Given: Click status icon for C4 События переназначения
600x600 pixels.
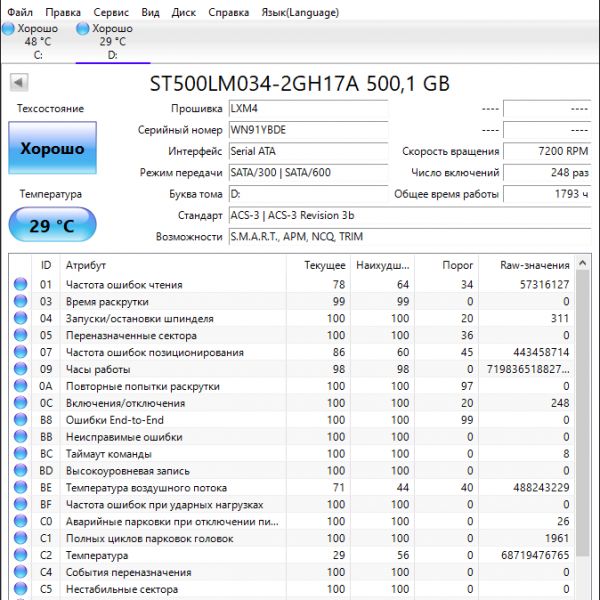Looking at the screenshot, I should pos(21,572).
